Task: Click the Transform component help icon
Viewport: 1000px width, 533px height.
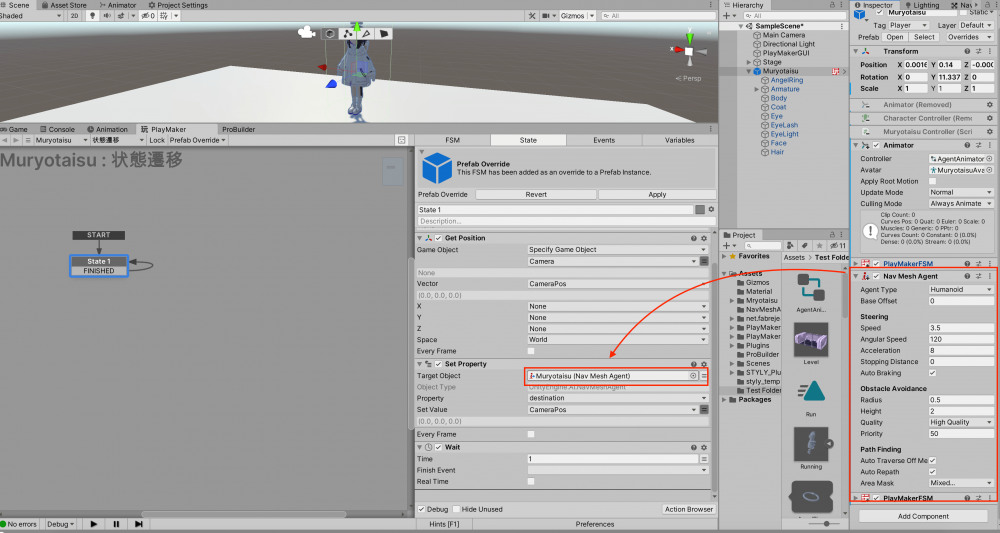Action: (x=967, y=51)
